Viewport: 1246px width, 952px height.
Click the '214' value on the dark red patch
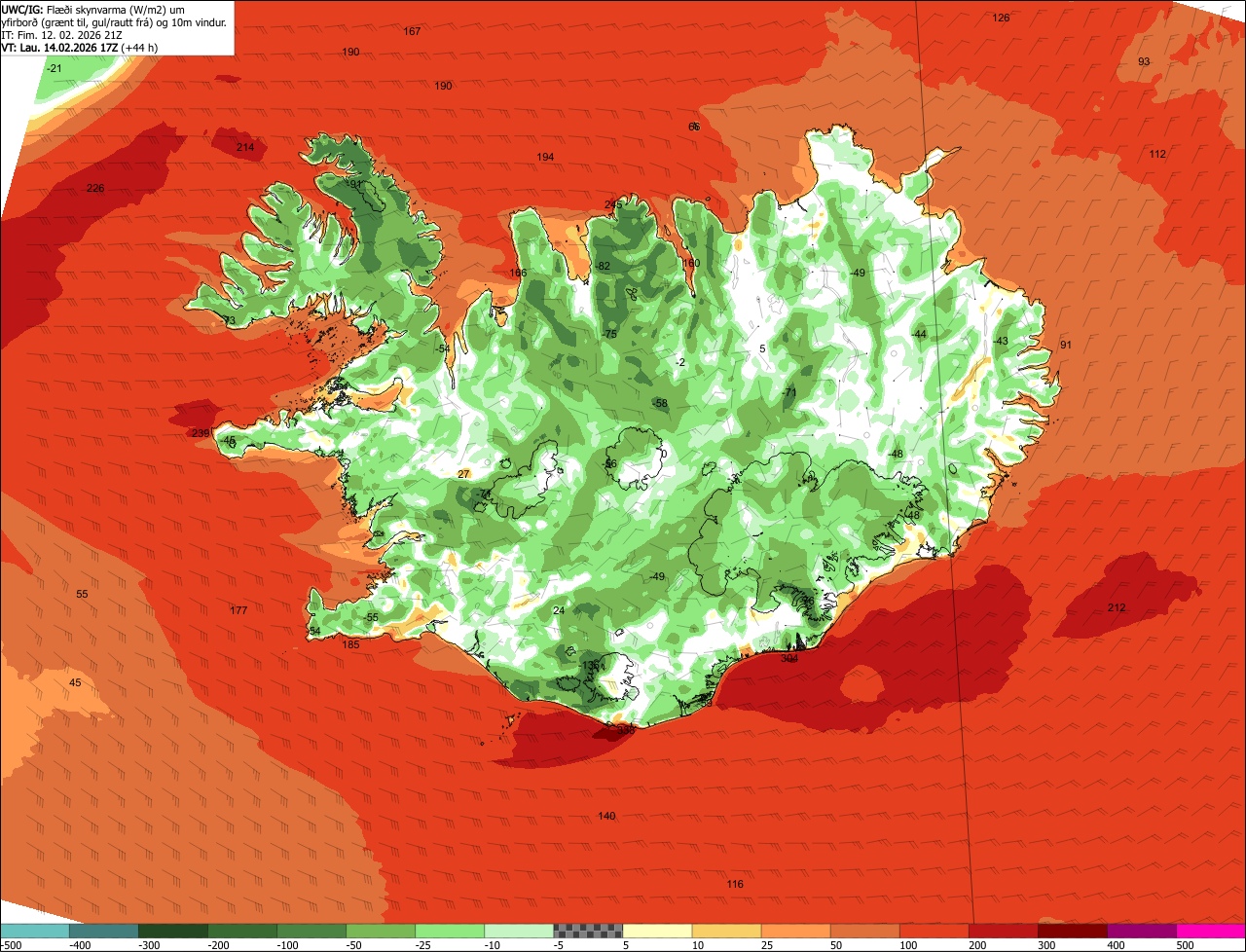[x=245, y=147]
